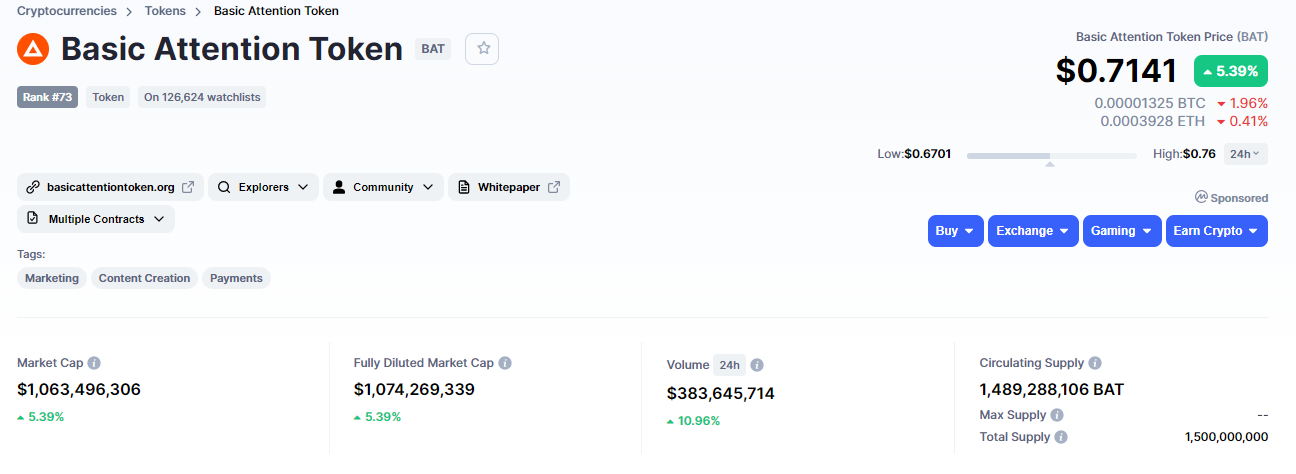The height and width of the screenshot is (474, 1296).
Task: Click circulating supply 1,489,288,106 BAT
Action: (x=1052, y=390)
